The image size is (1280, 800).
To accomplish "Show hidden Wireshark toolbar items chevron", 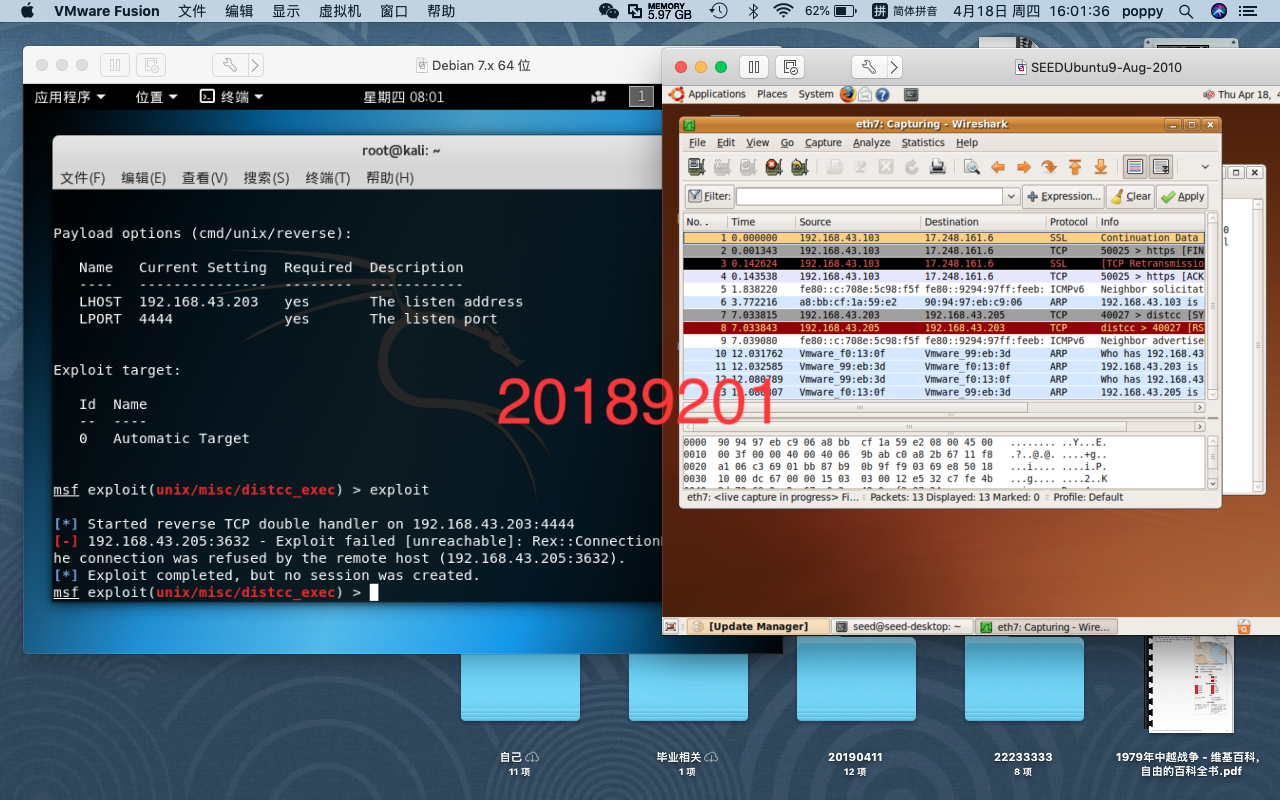I will pos(1205,167).
